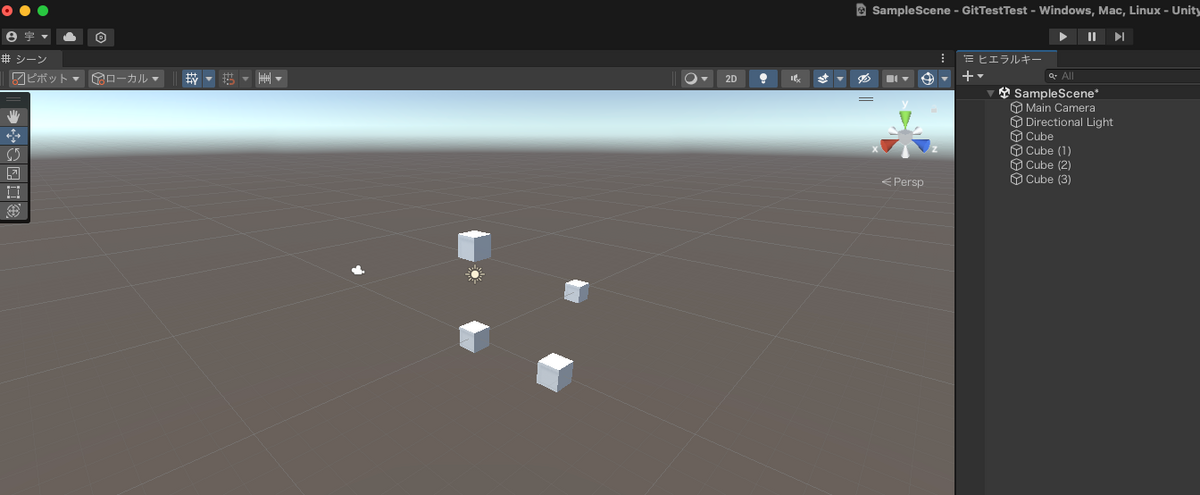Screen dimensions: 1200x495
Task: Select the Main Camera gizmo in scene
Action: tap(358, 270)
